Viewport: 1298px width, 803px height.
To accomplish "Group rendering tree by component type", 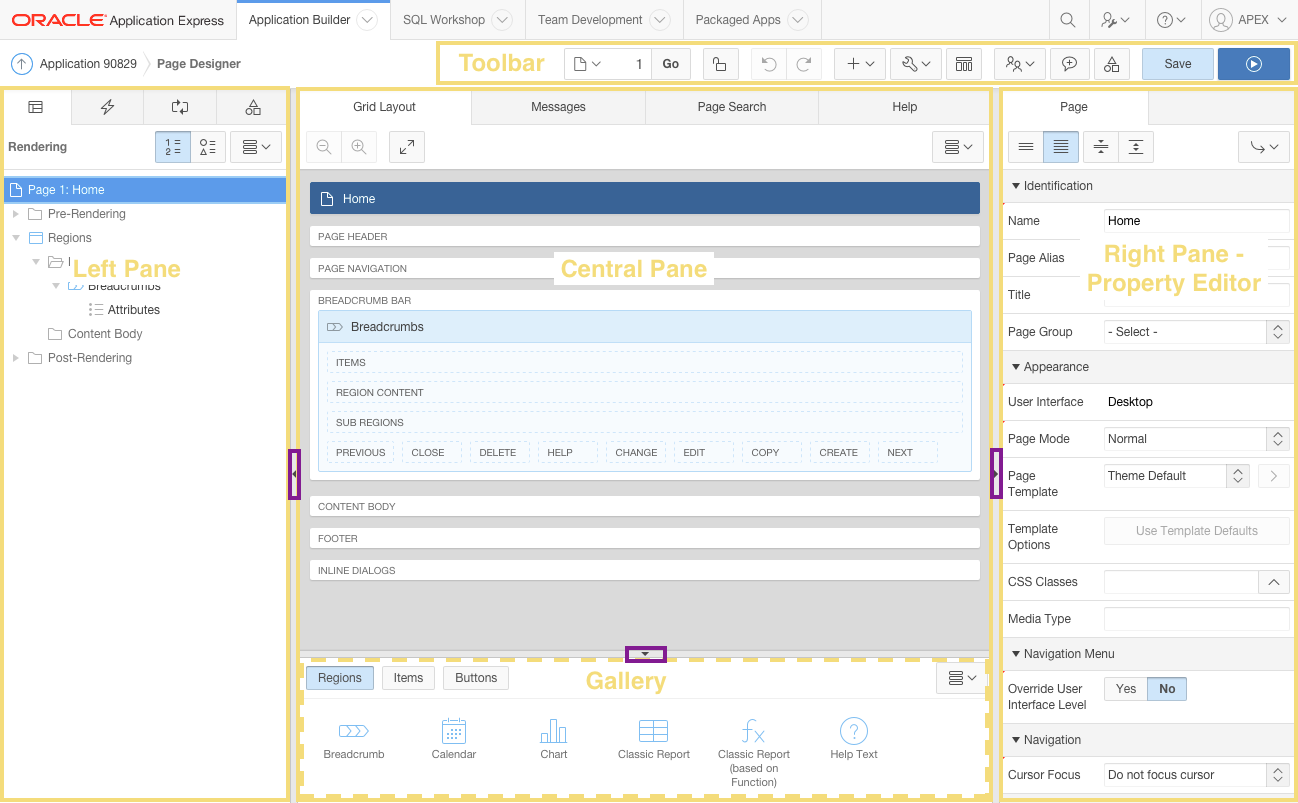I will tap(208, 147).
